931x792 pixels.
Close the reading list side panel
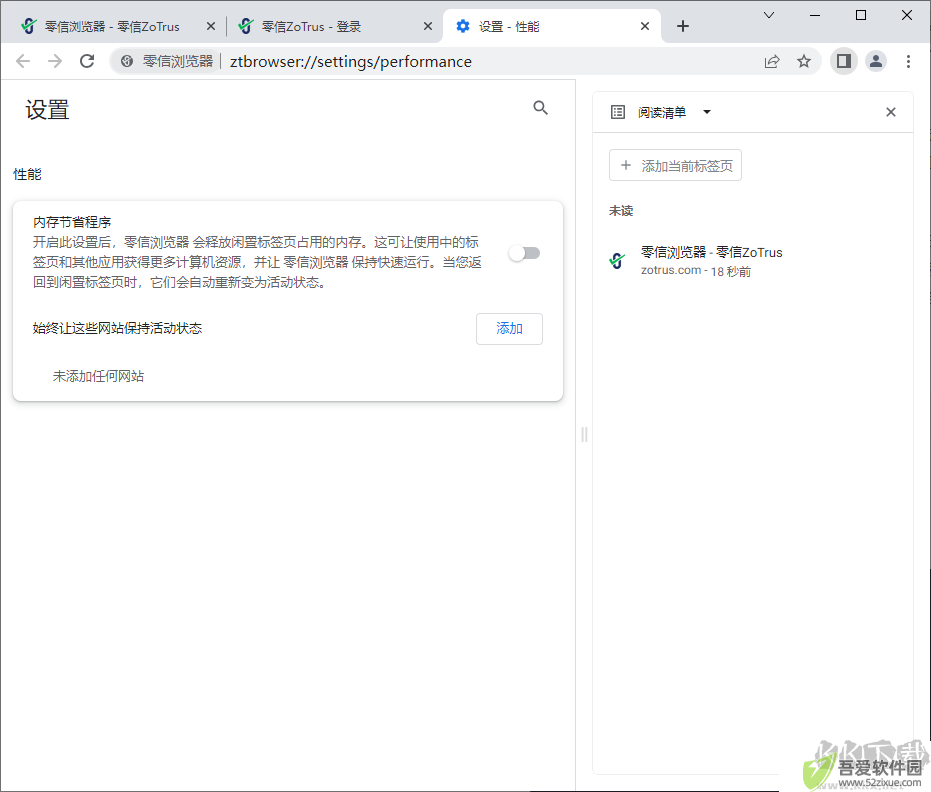pos(891,112)
